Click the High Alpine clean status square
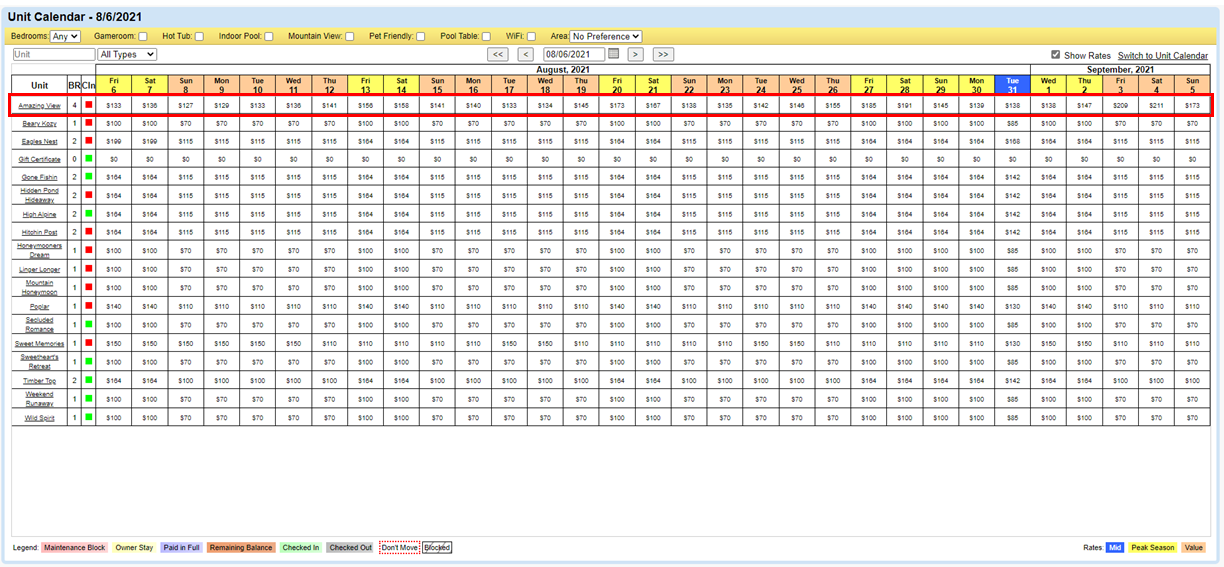 (89, 214)
